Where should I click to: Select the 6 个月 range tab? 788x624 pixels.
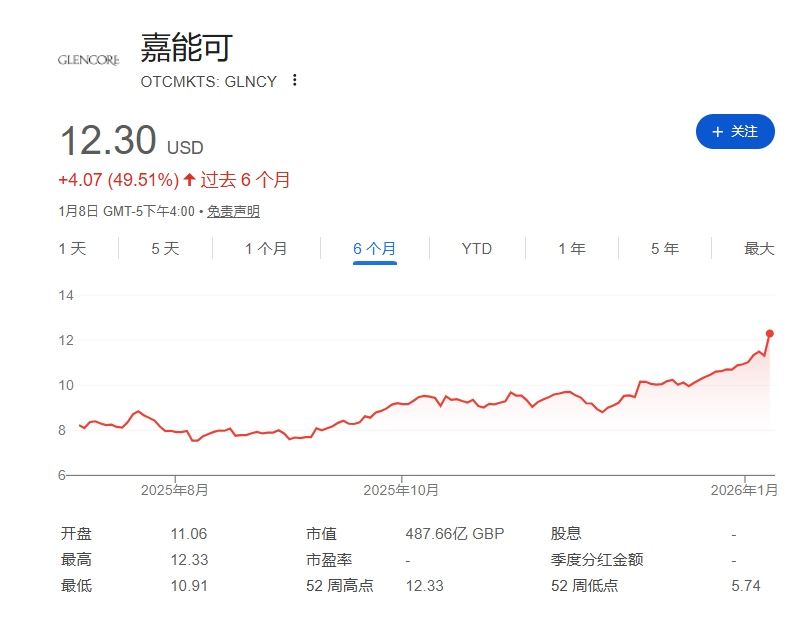[x=374, y=249]
